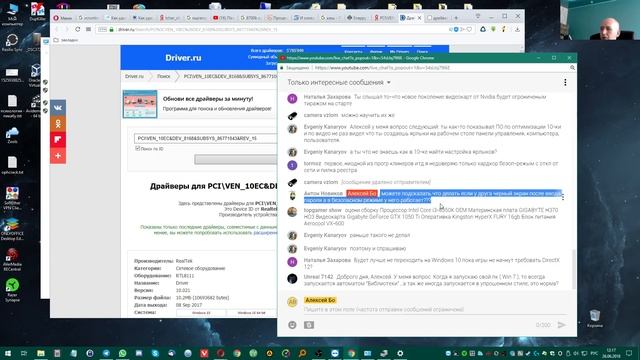Share page via Flipboard button
The image size is (640, 360).
click(x=58, y=140)
